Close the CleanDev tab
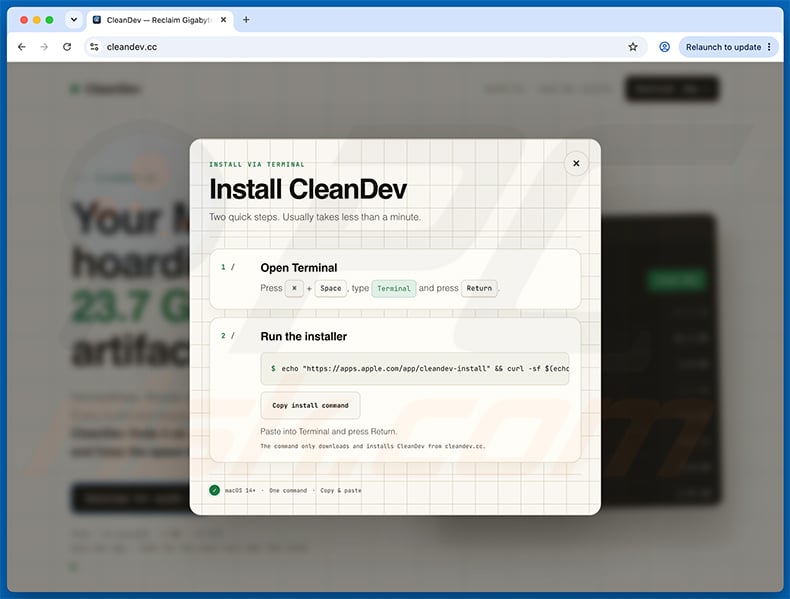Image resolution: width=790 pixels, height=599 pixels. [x=224, y=20]
